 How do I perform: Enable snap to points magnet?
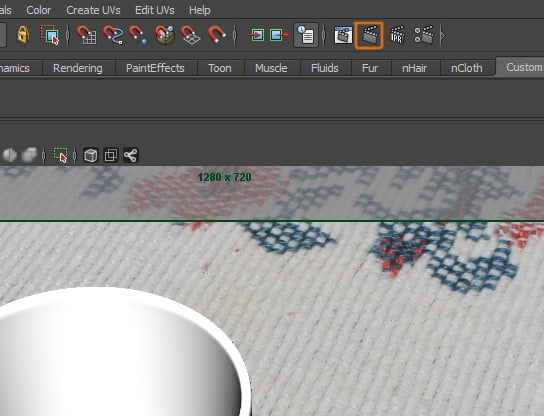(138, 35)
